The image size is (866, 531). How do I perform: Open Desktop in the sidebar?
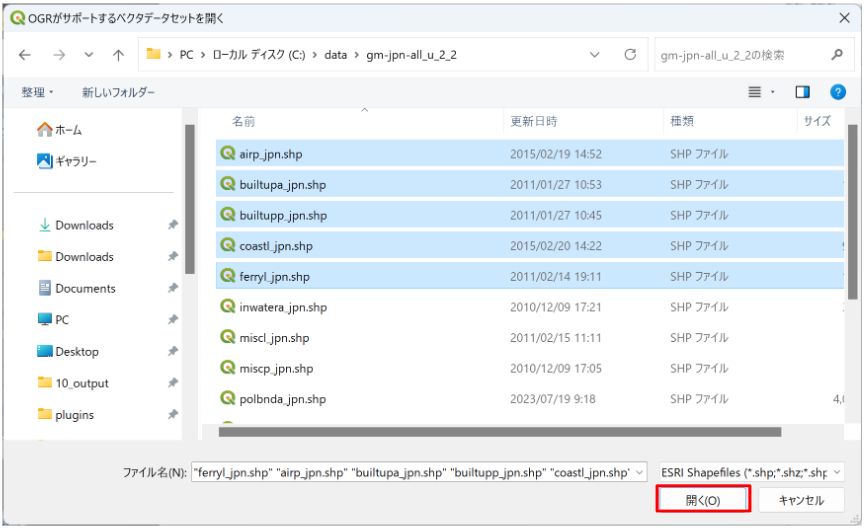pos(68,352)
